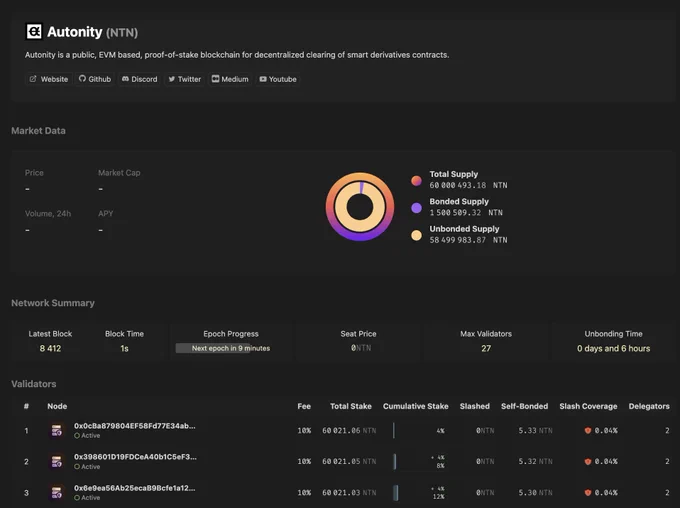The image size is (680, 508).
Task: Sort validators by Total Stake column
Action: click(351, 406)
